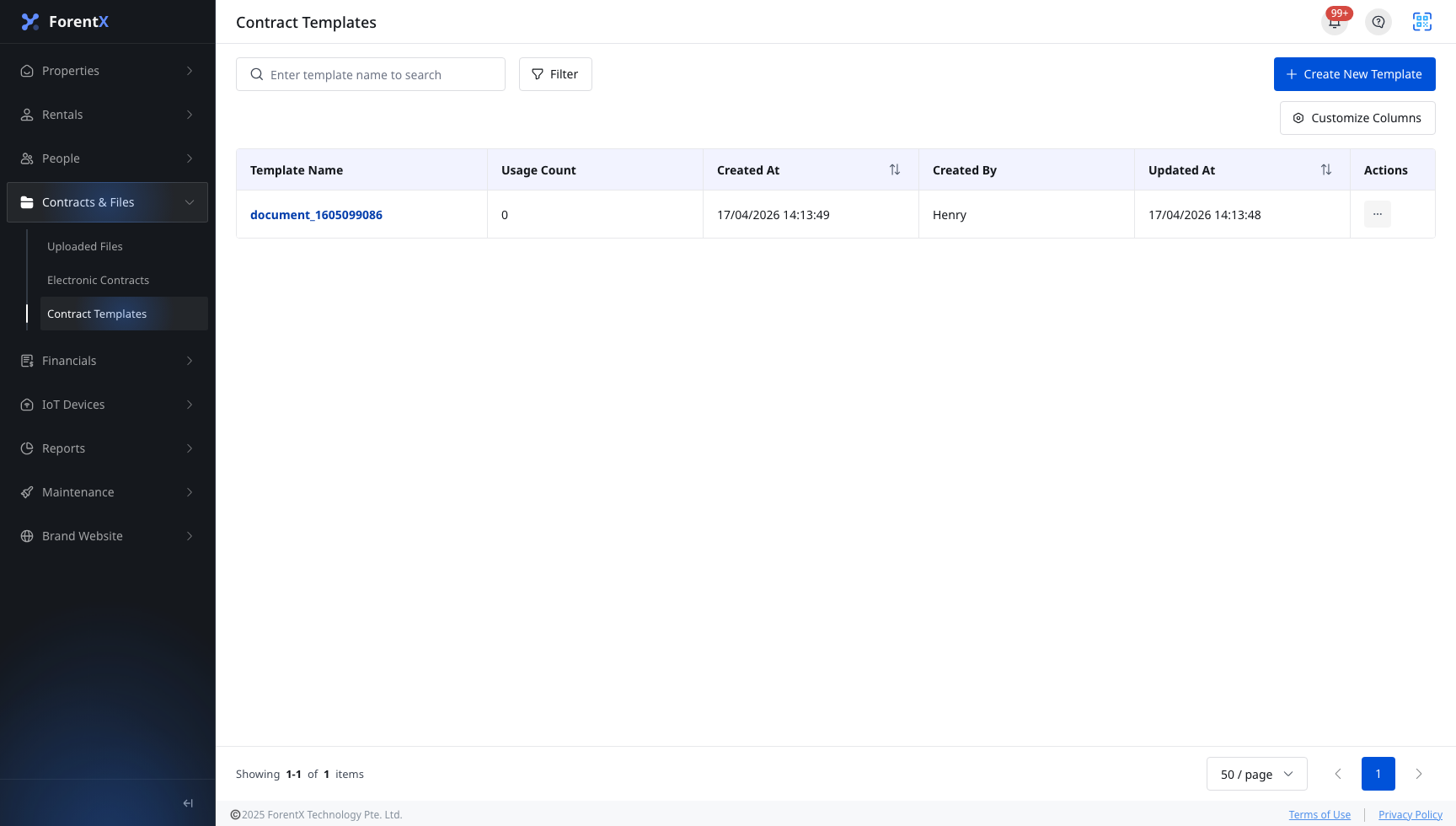The image size is (1456, 826).
Task: Click the Rentals person icon in the sidebar
Action: tap(27, 115)
